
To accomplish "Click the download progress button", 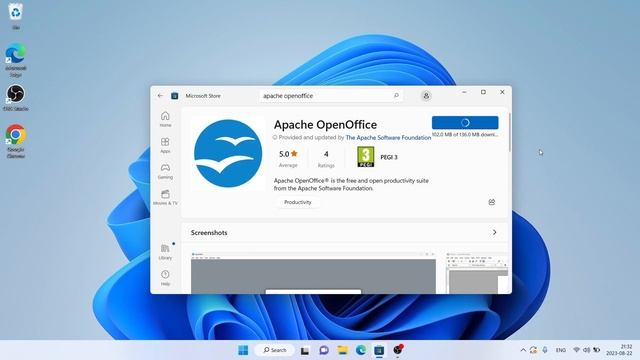I will (x=465, y=122).
